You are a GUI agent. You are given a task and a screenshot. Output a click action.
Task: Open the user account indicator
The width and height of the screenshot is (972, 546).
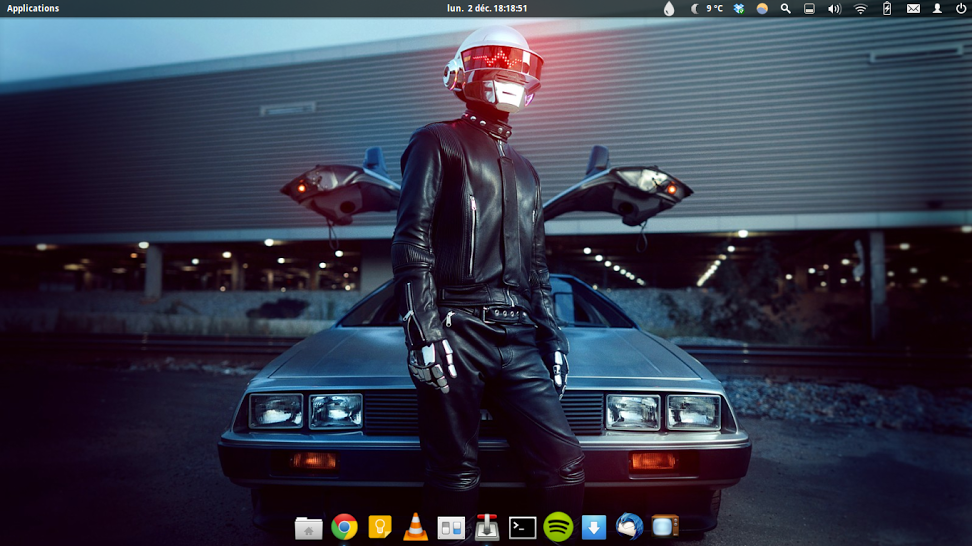[937, 8]
